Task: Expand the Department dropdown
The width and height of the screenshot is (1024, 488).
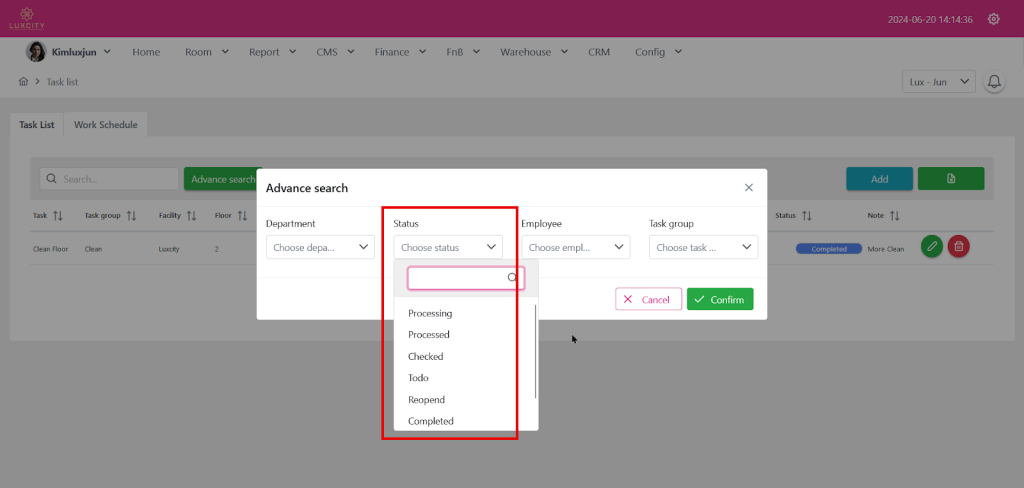Action: point(320,247)
